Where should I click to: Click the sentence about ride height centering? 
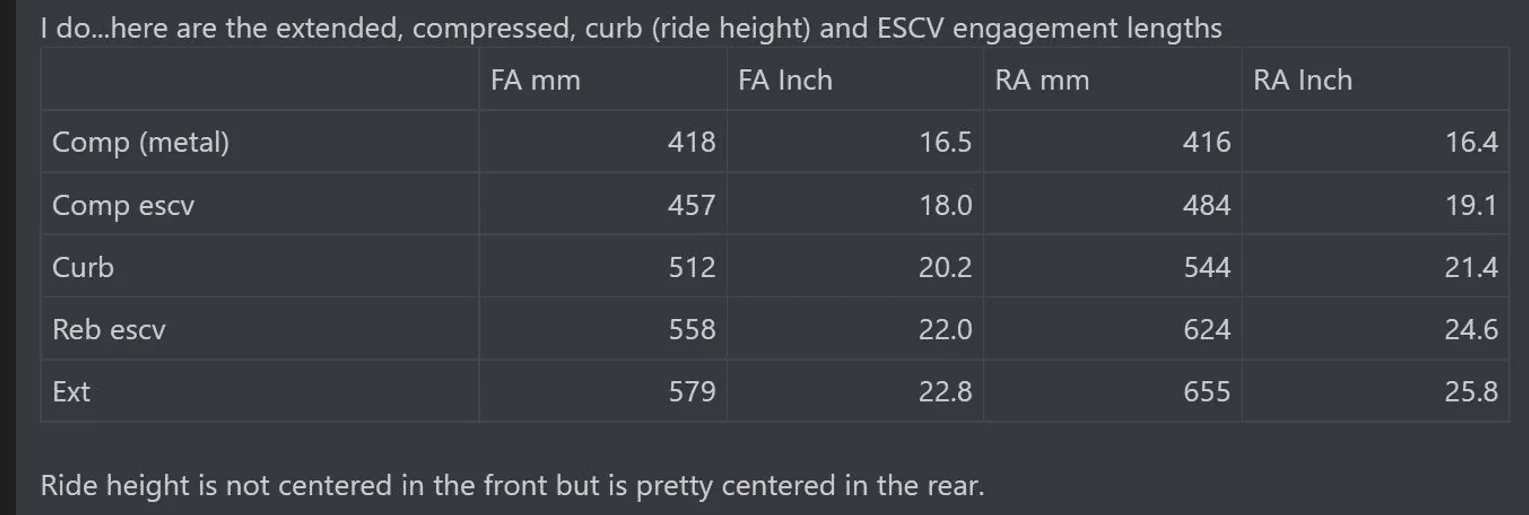tap(512, 486)
